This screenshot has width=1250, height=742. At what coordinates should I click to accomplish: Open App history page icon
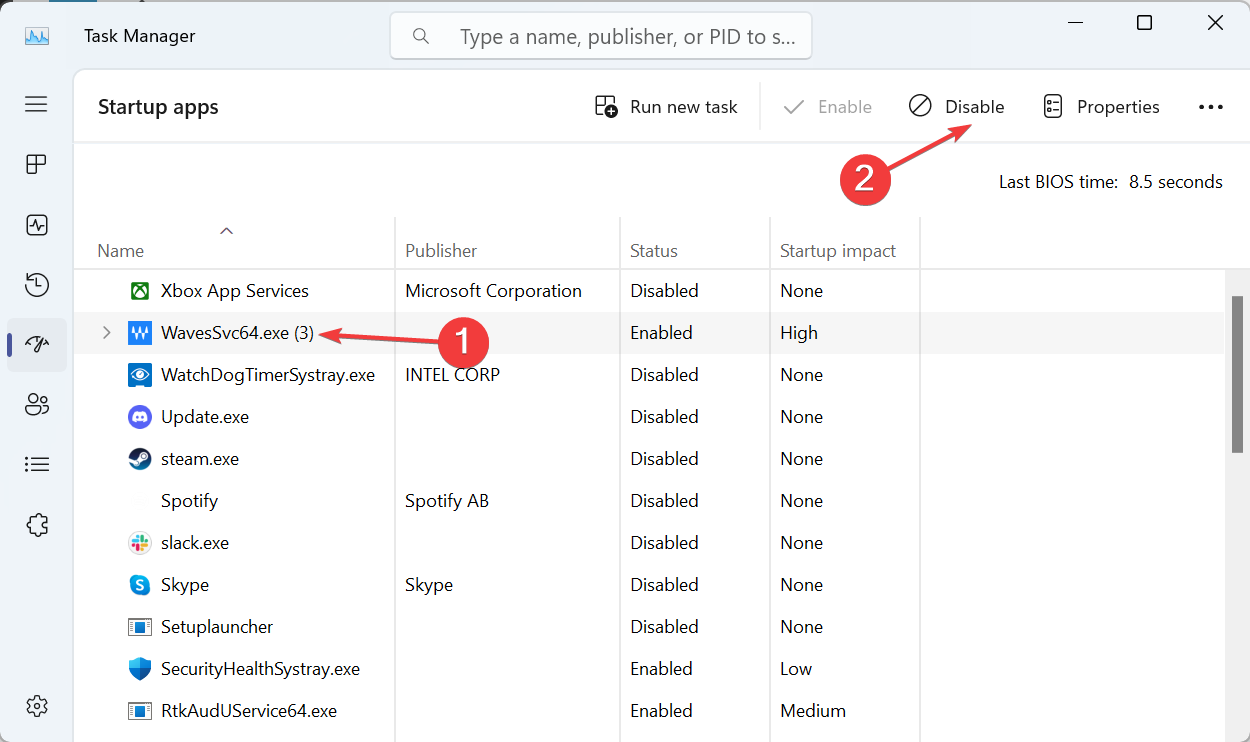(37, 285)
